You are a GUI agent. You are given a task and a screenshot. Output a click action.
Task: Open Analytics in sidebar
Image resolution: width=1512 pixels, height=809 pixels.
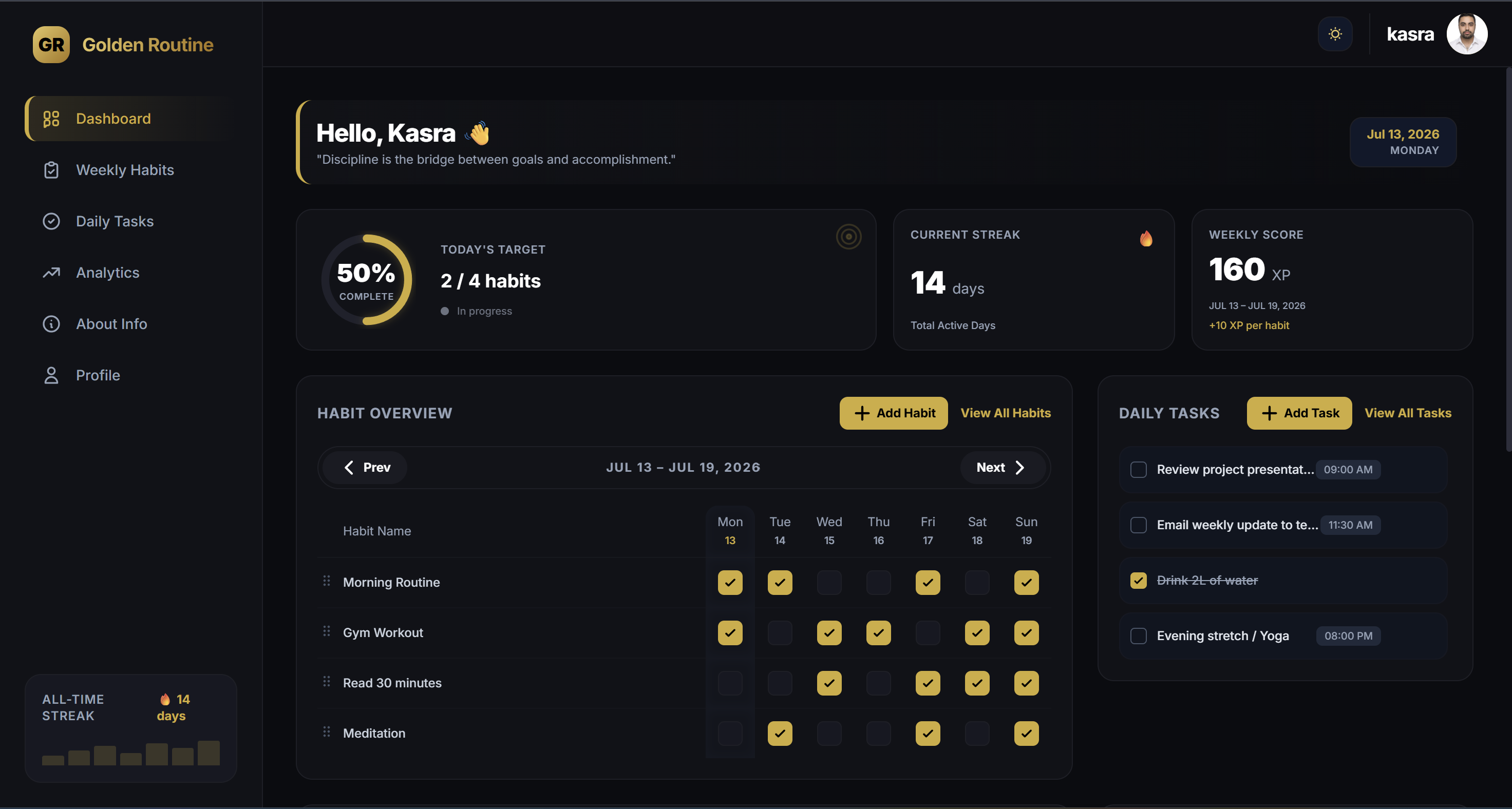coord(130,273)
